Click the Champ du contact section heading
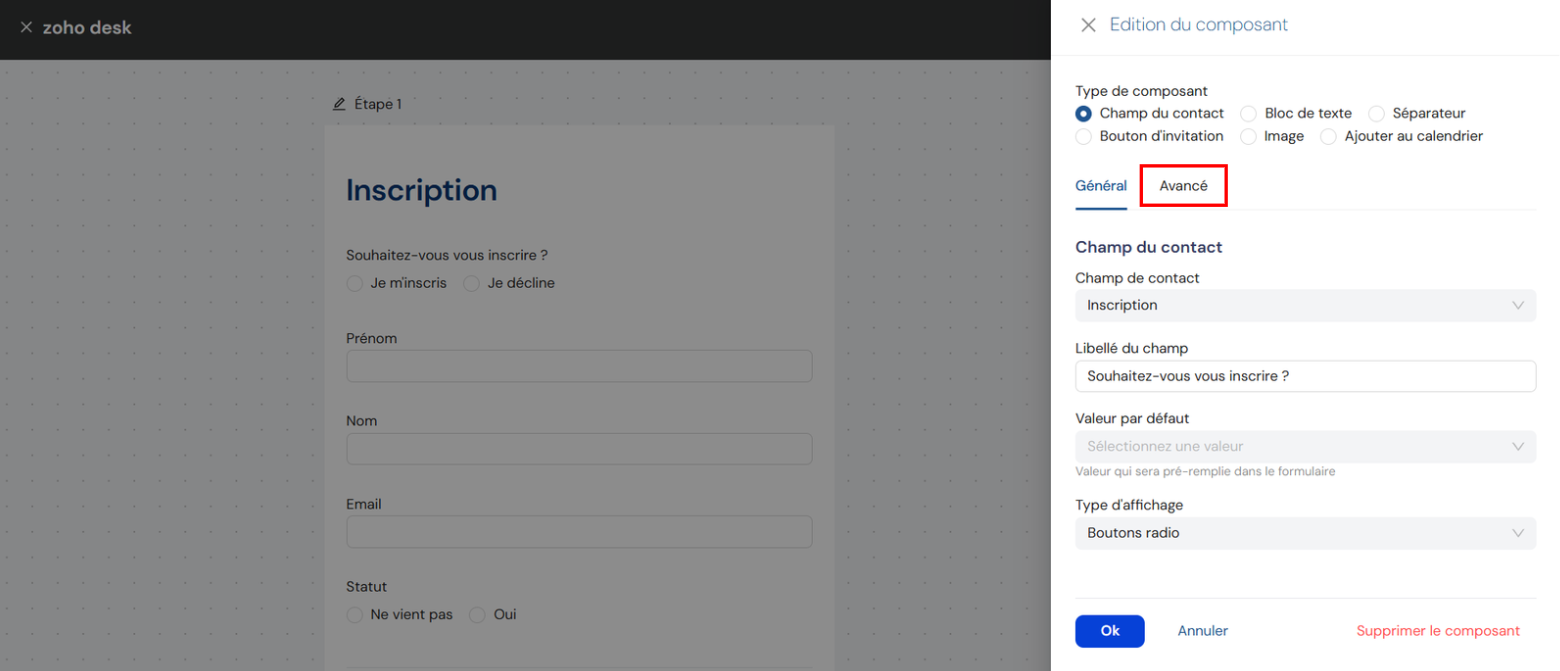 [1149, 247]
